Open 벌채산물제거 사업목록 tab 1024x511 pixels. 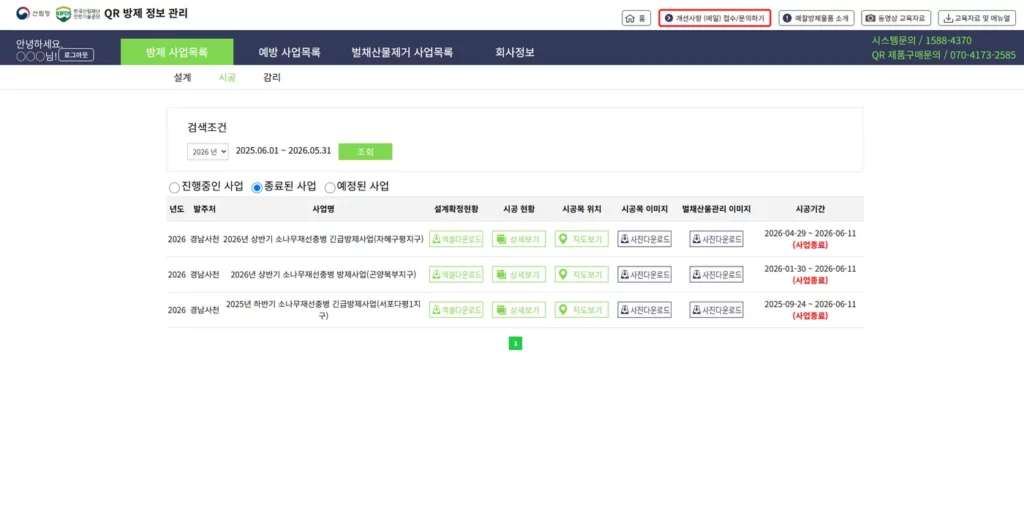(402, 52)
